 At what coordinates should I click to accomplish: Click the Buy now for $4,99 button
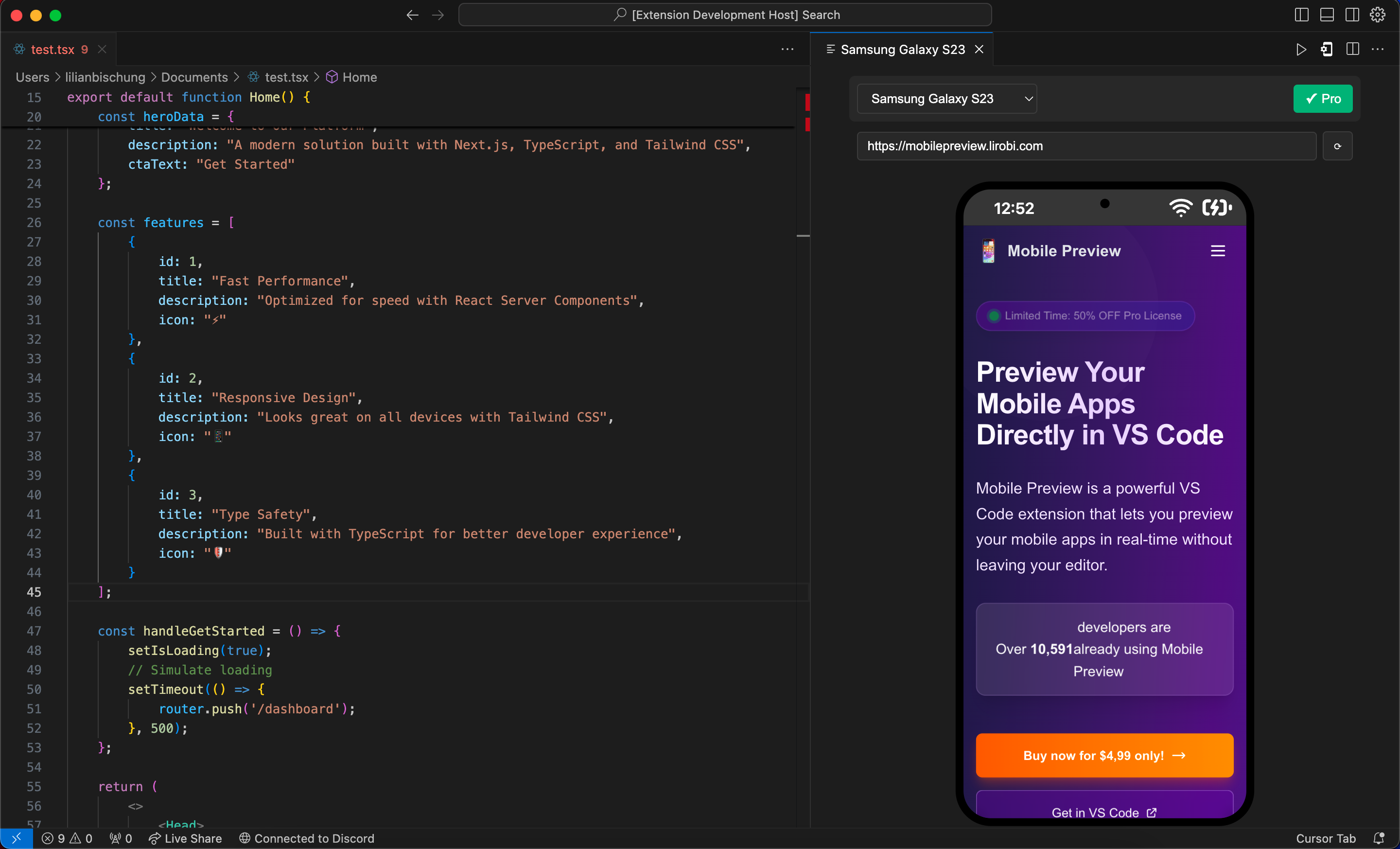click(x=1104, y=755)
